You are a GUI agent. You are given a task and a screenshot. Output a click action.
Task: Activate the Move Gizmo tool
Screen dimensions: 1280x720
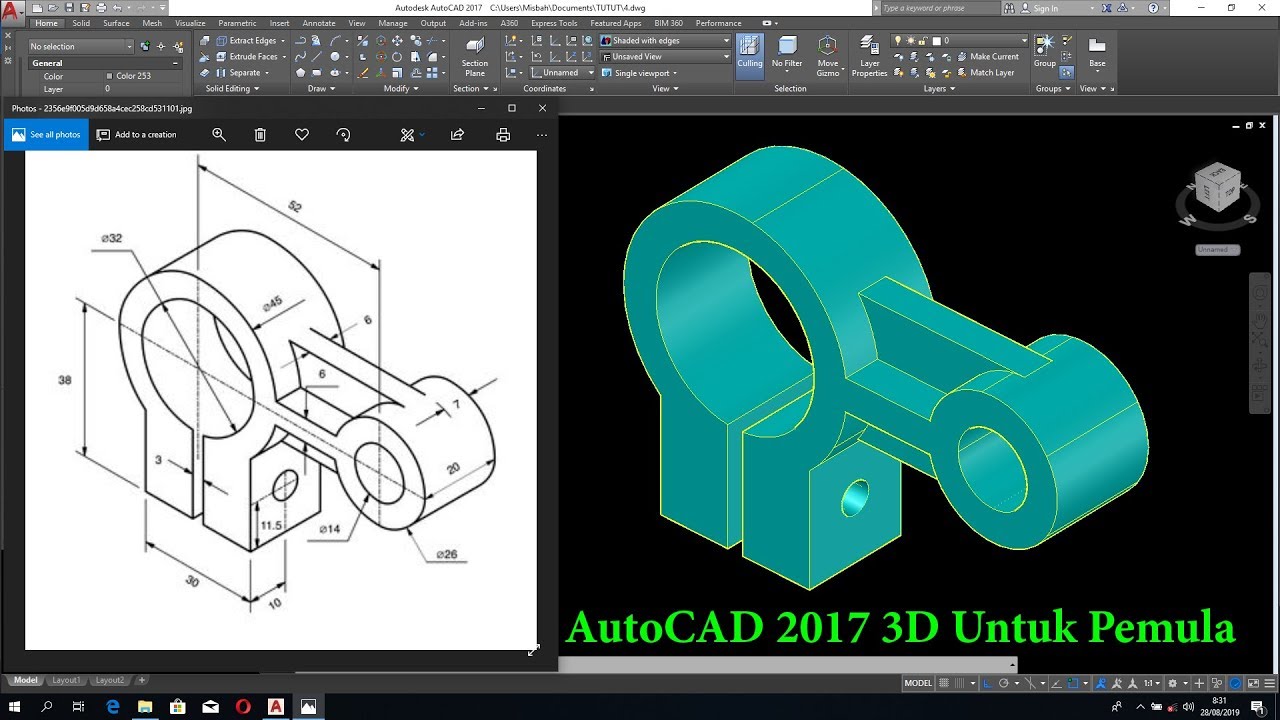828,56
